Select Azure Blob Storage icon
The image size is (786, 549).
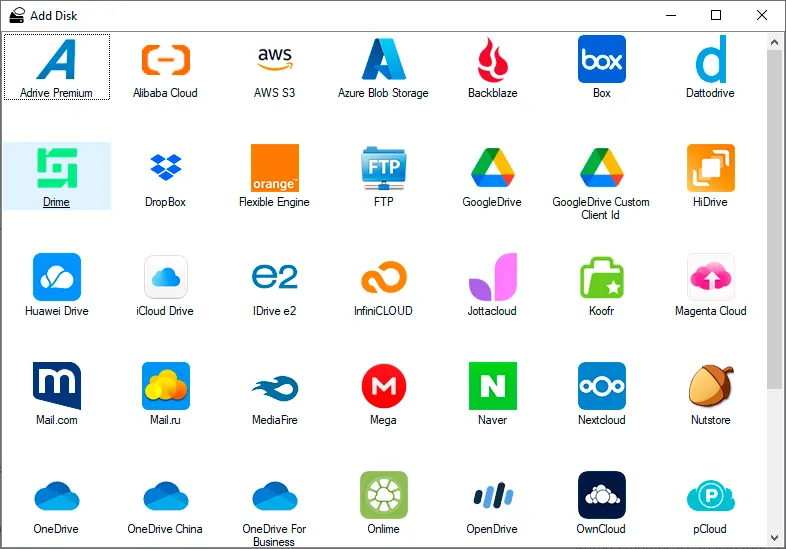click(x=383, y=59)
